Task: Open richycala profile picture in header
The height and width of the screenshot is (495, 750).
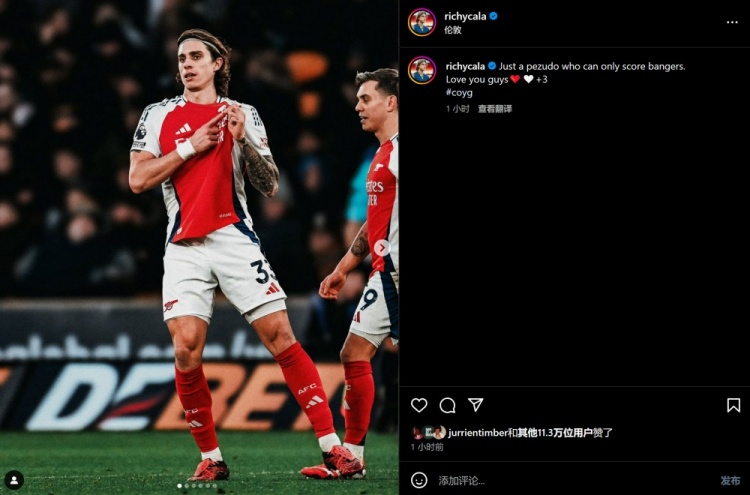Action: 422,22
